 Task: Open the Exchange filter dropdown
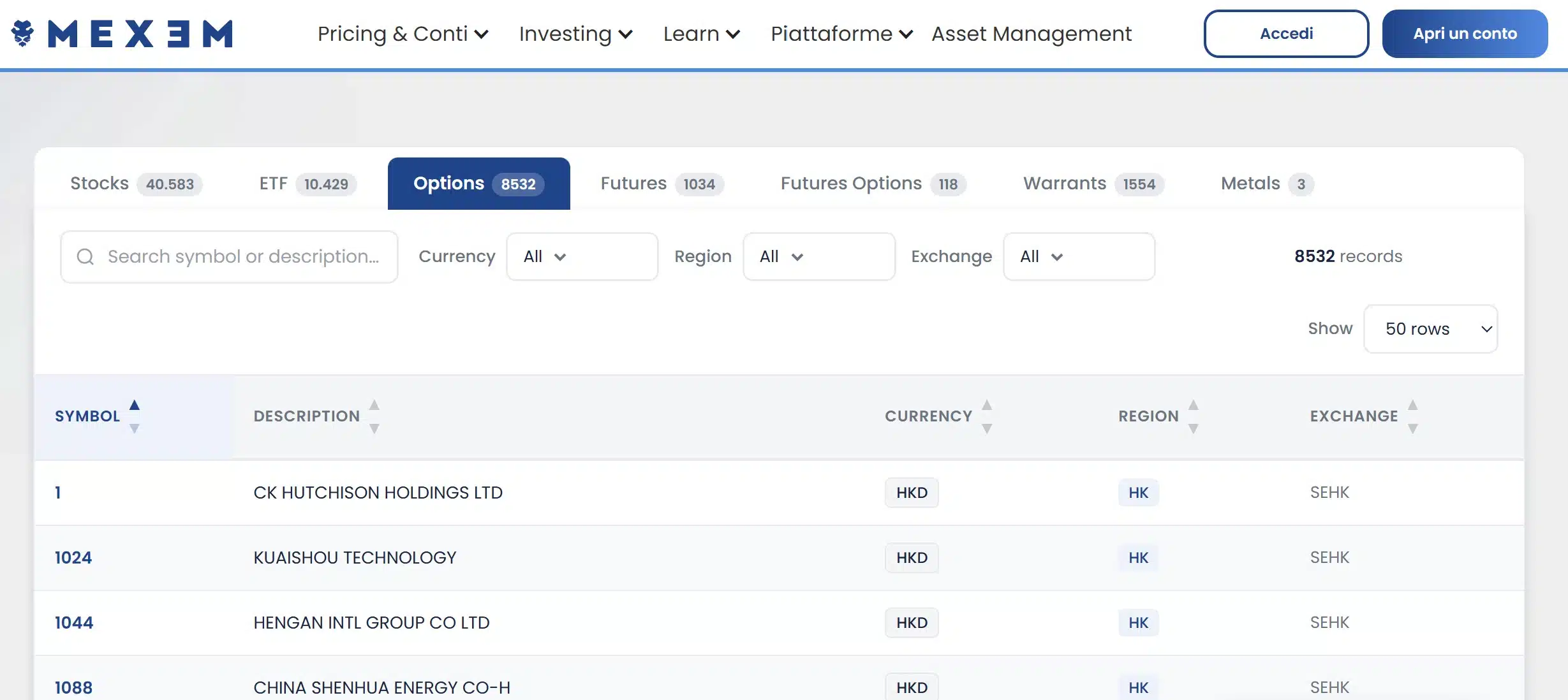point(1079,256)
